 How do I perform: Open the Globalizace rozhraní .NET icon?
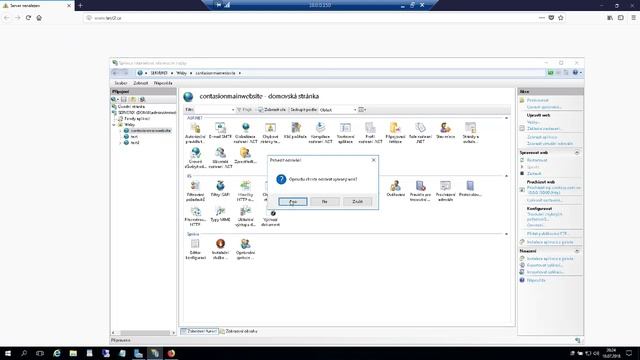coord(245,132)
